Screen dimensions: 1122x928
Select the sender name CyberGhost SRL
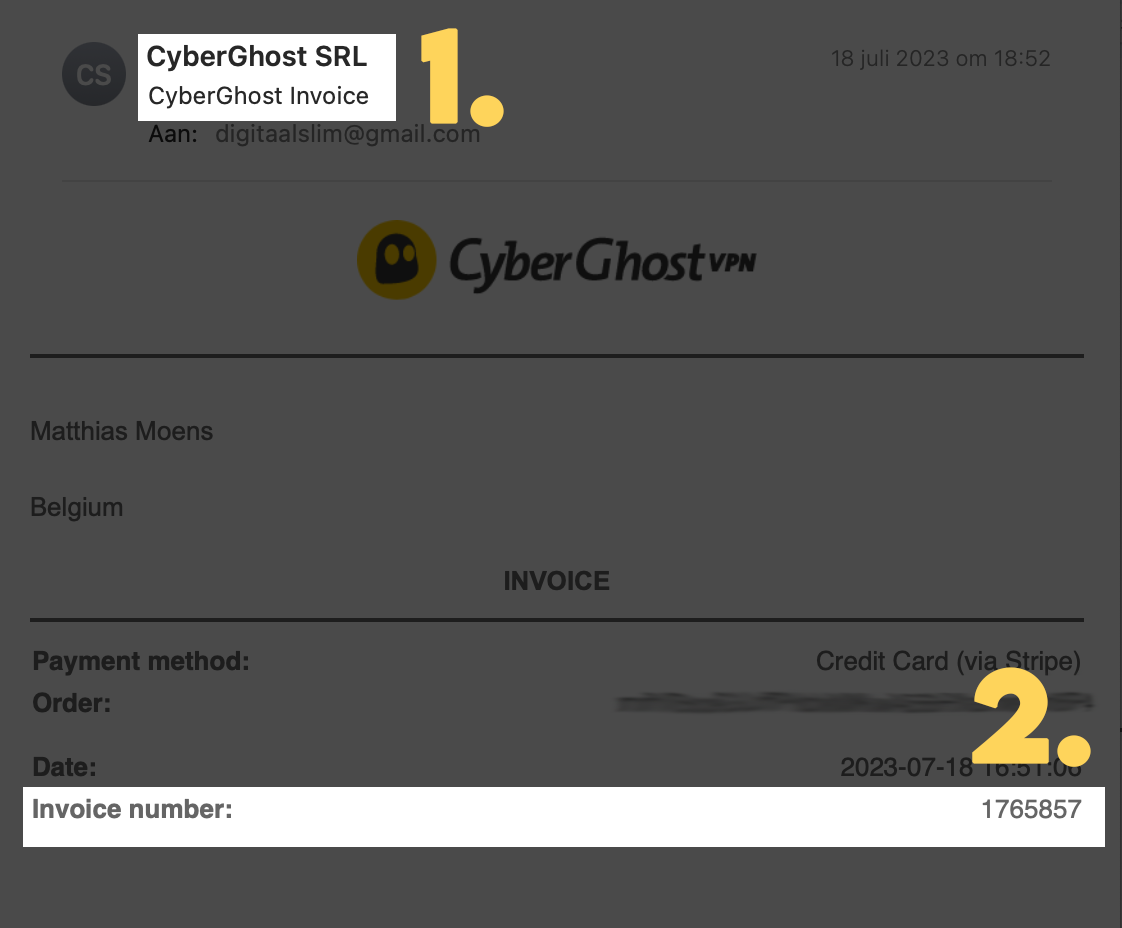(257, 57)
